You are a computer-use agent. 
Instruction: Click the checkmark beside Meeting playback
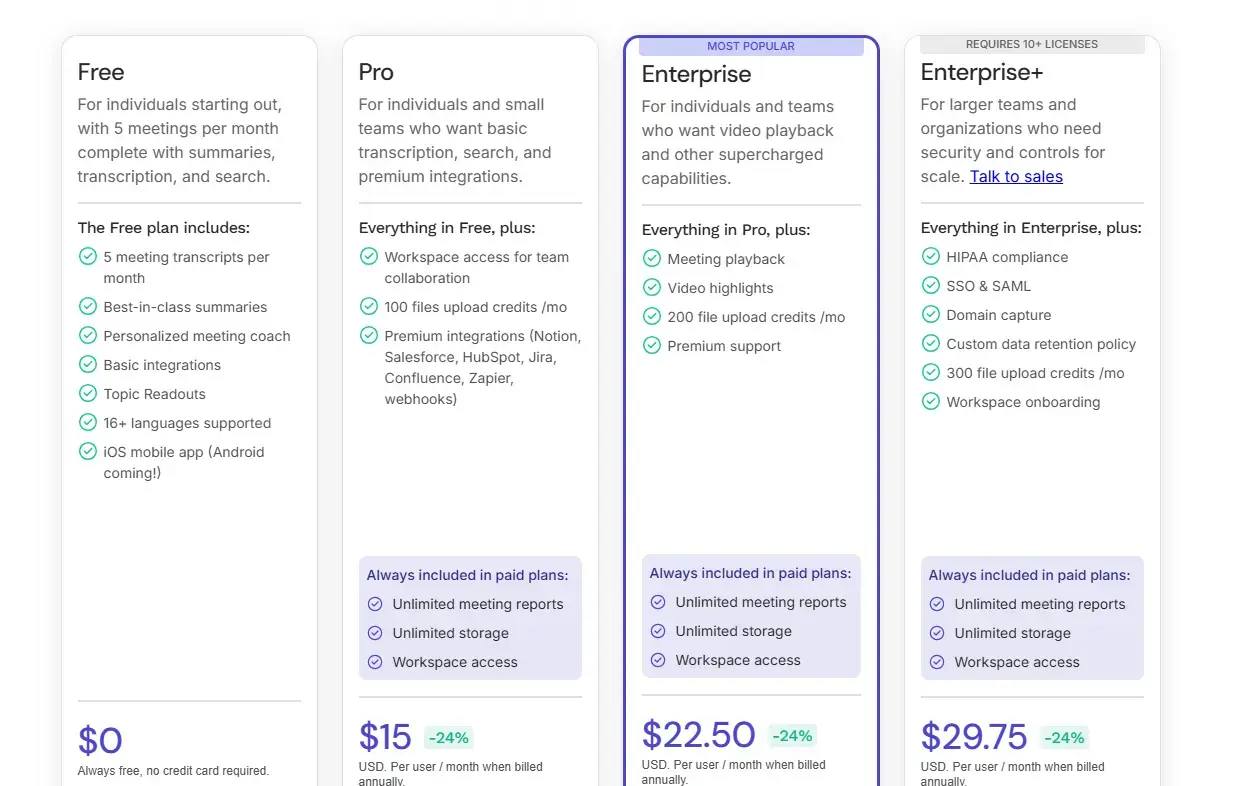pyautogui.click(x=651, y=259)
